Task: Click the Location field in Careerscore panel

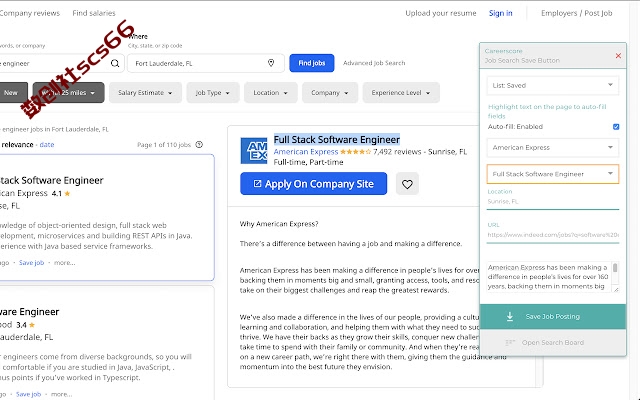Action: tap(553, 201)
